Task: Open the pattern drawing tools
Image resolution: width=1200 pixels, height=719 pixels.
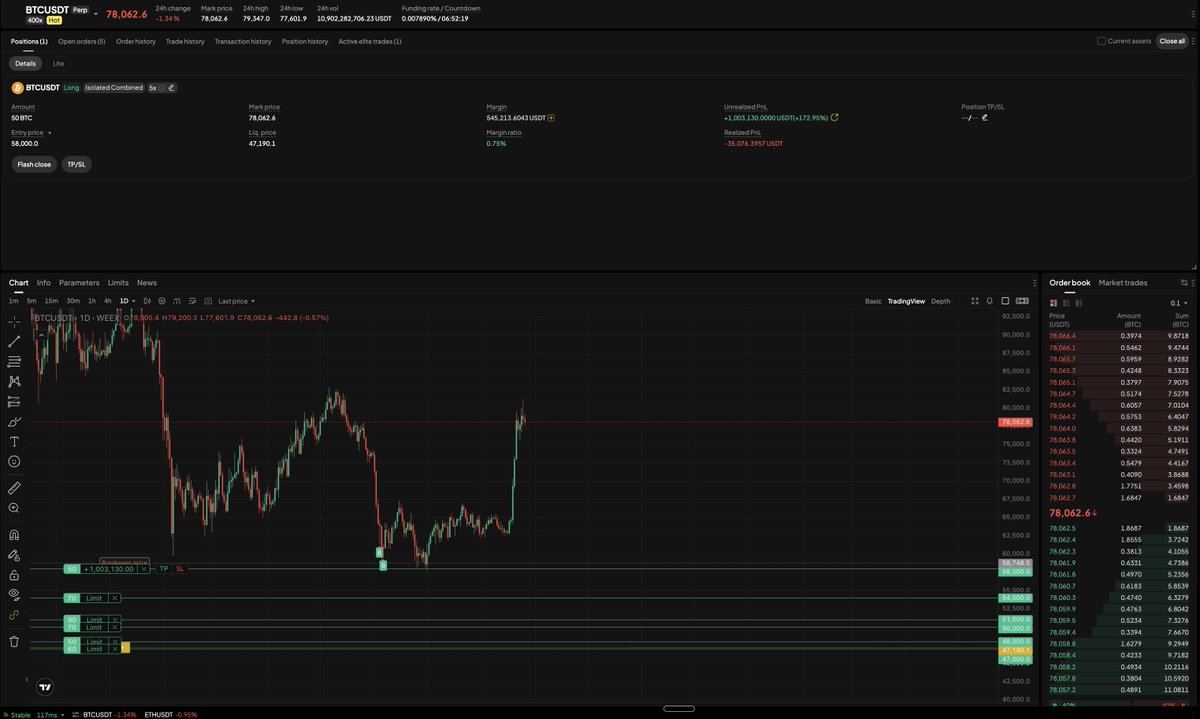Action: [14, 381]
